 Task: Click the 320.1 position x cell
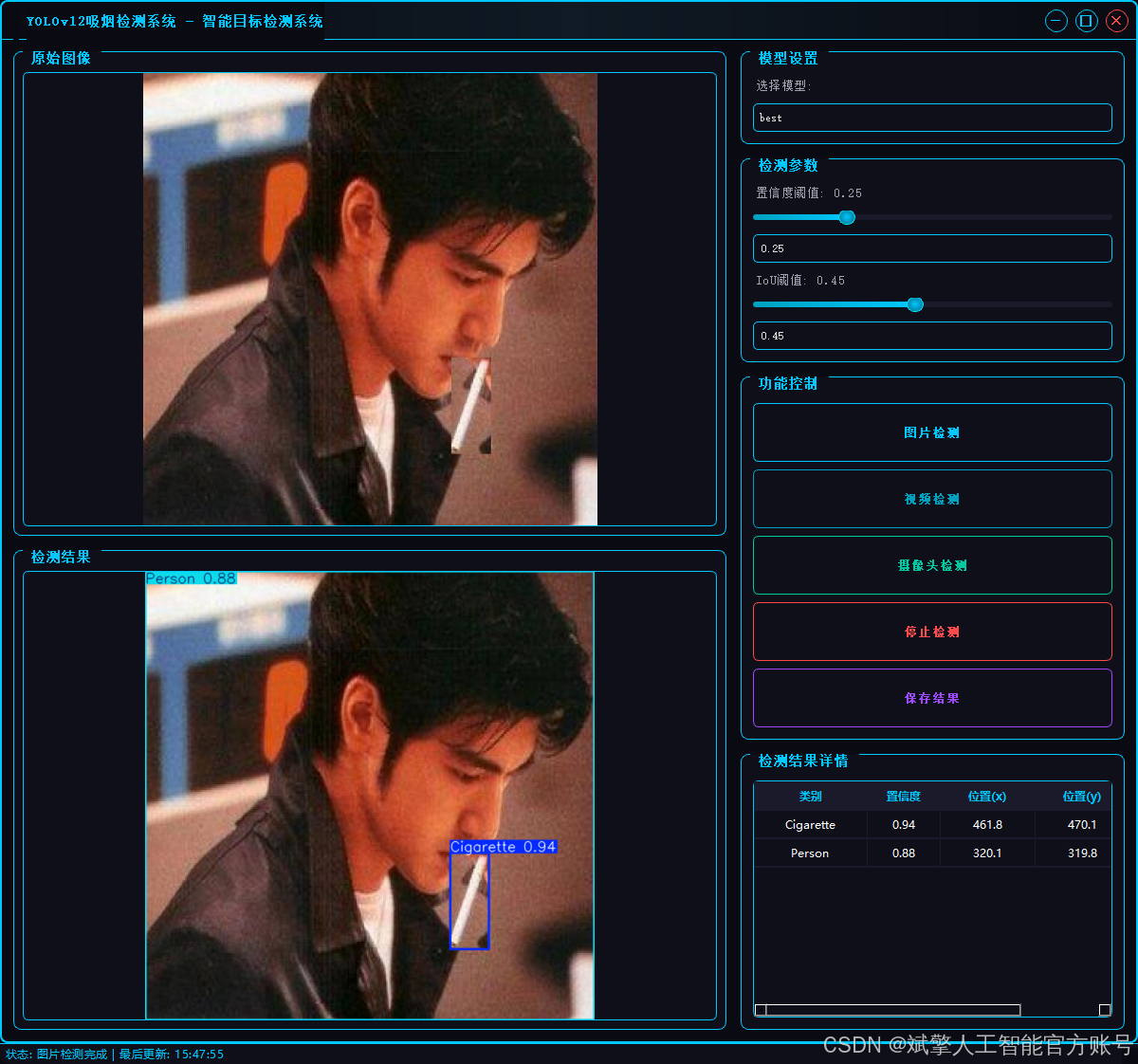[987, 853]
